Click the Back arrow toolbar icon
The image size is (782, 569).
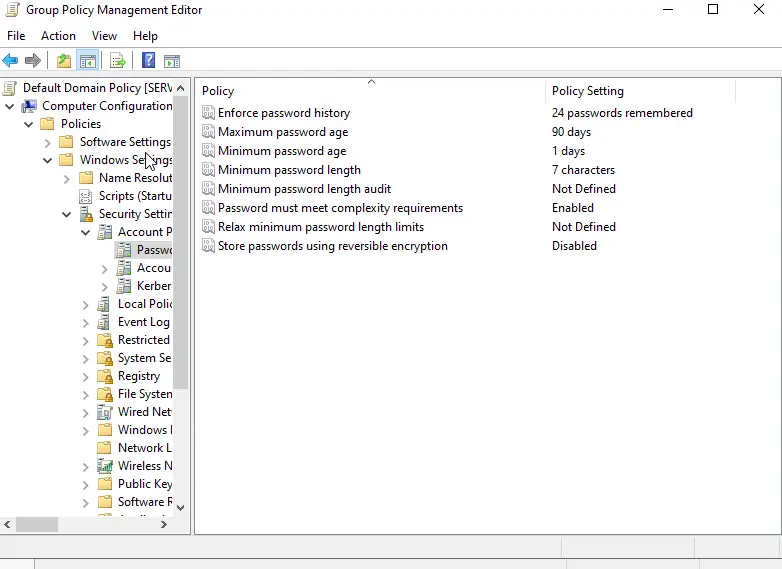(11, 61)
